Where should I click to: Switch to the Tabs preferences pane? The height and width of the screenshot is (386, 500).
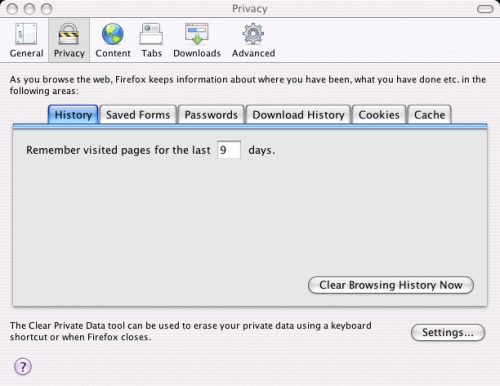pyautogui.click(x=151, y=40)
